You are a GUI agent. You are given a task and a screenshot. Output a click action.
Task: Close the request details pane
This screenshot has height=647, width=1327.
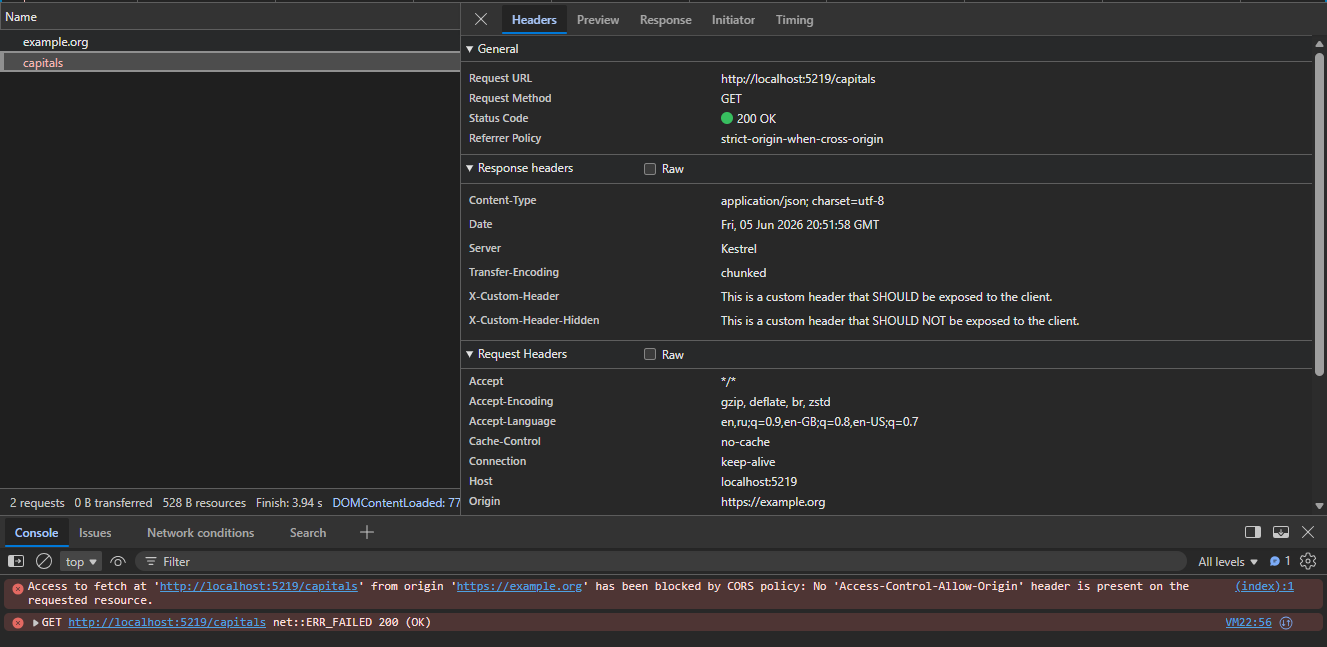tap(481, 19)
